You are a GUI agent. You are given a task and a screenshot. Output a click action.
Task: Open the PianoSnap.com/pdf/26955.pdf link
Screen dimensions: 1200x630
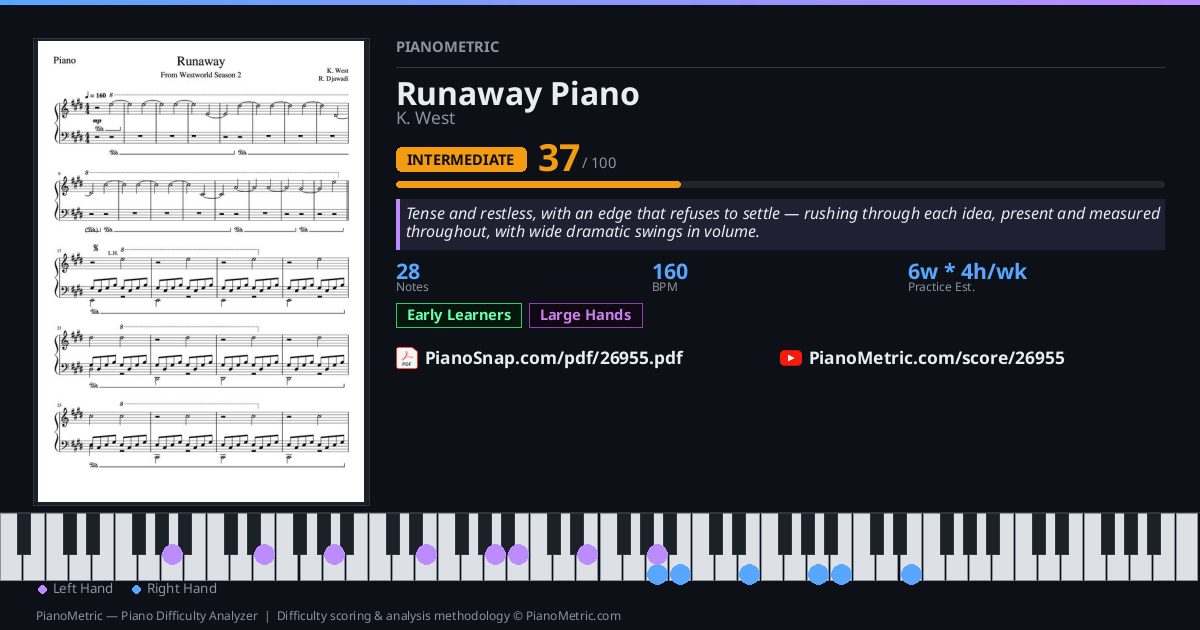[x=554, y=358]
